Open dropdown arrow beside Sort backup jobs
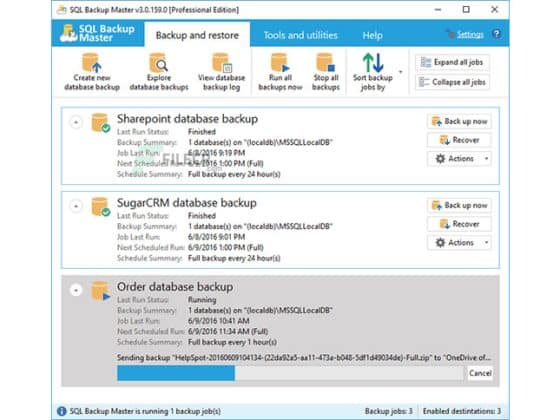The height and width of the screenshot is (420, 560). point(401,72)
